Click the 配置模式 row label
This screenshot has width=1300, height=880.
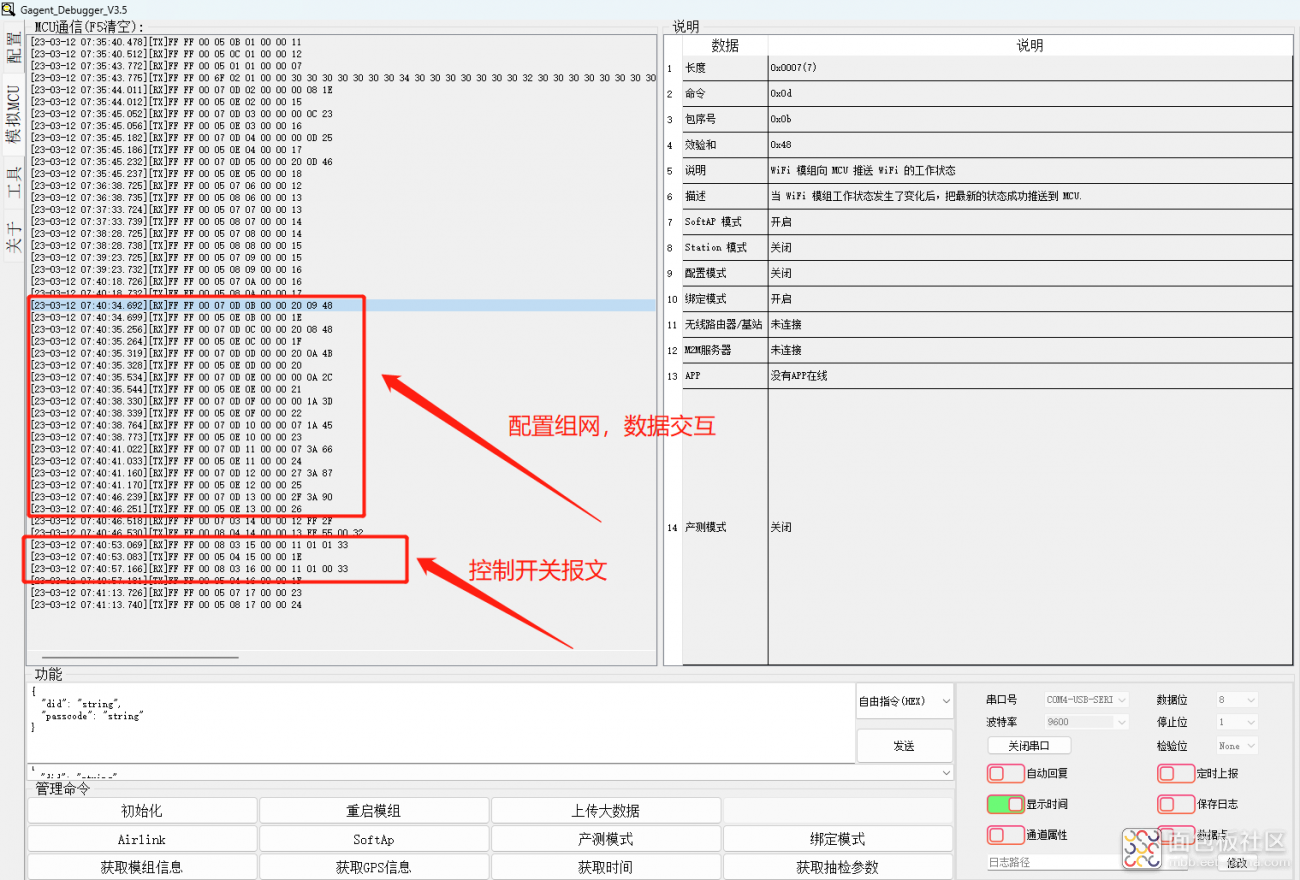tap(725, 273)
